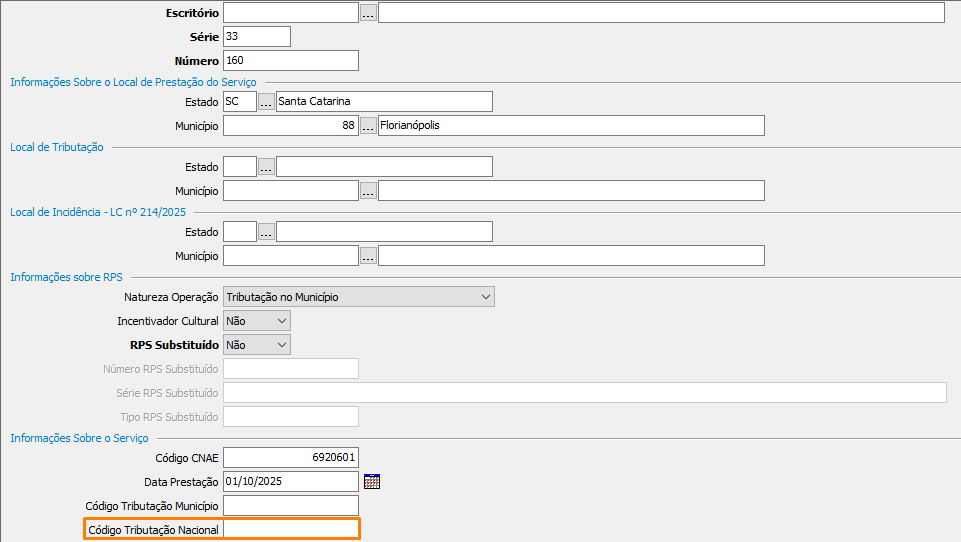Viewport: 961px width, 542px height.
Task: Open Município lookup under Local de Tributação
Action: [368, 191]
